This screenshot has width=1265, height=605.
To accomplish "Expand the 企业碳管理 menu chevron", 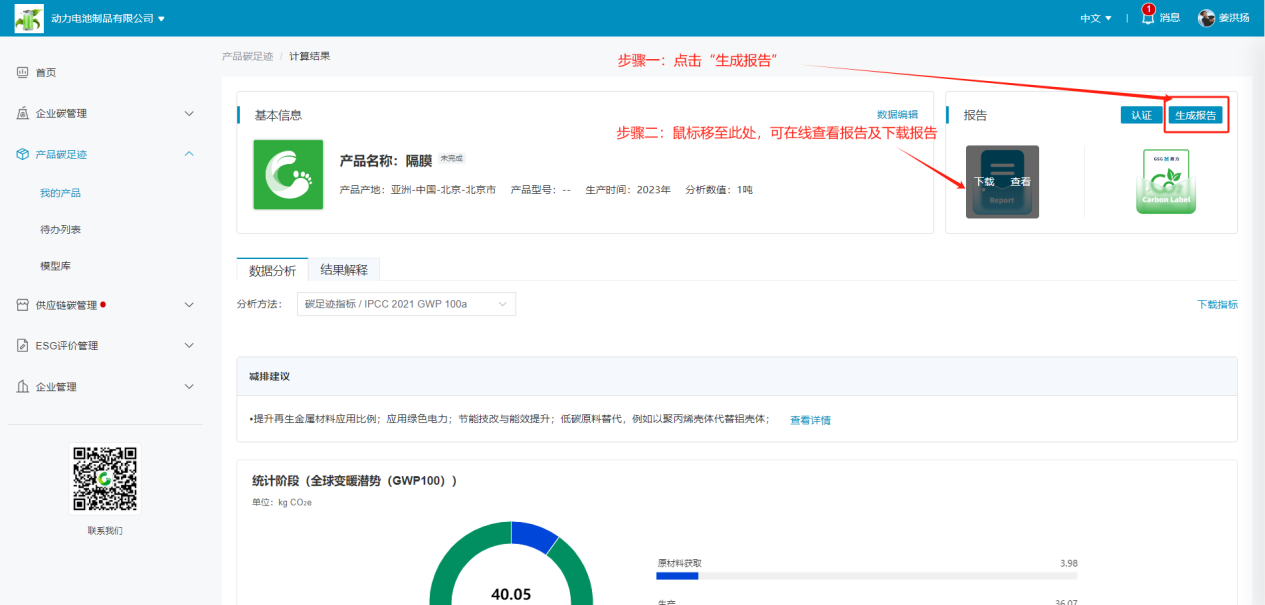I will point(189,113).
